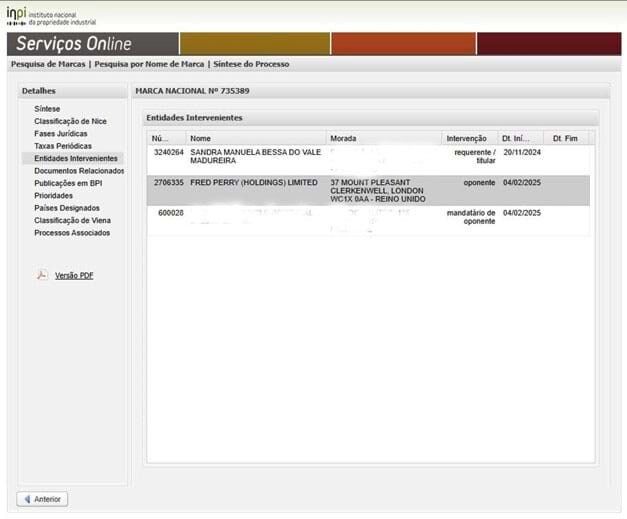Open Documentos Relacionados section
The image size is (627, 519).
point(79,171)
